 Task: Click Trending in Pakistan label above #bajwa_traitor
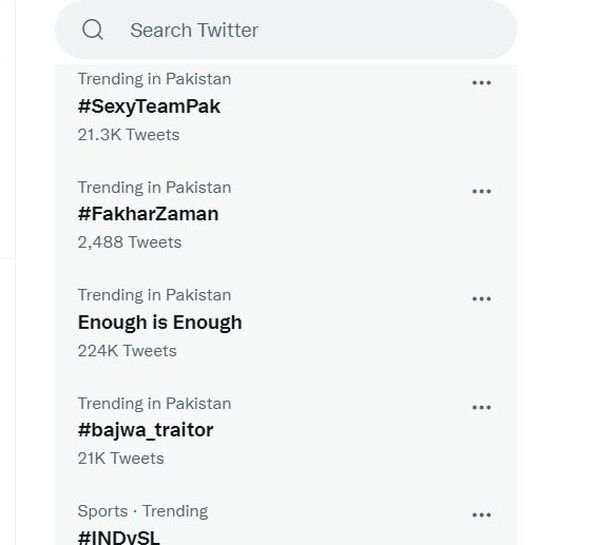[154, 403]
